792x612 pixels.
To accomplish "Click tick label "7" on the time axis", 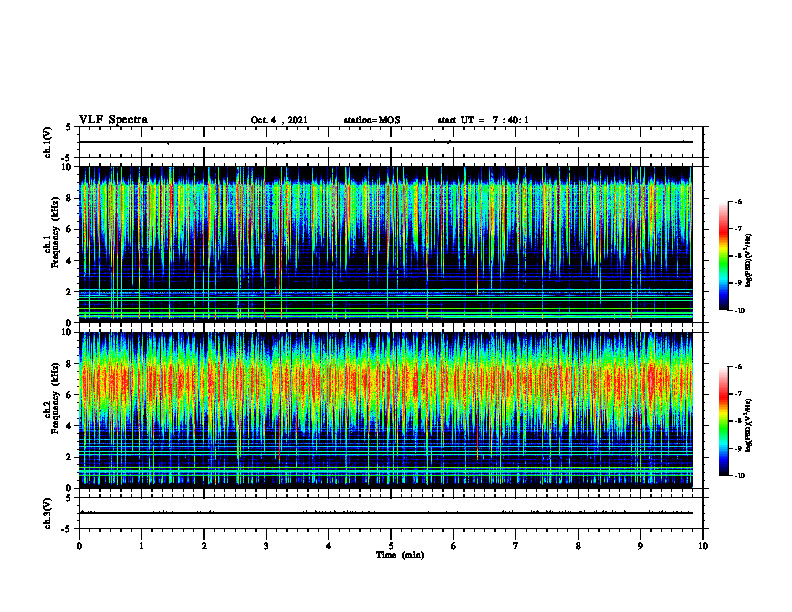I will click(x=516, y=546).
